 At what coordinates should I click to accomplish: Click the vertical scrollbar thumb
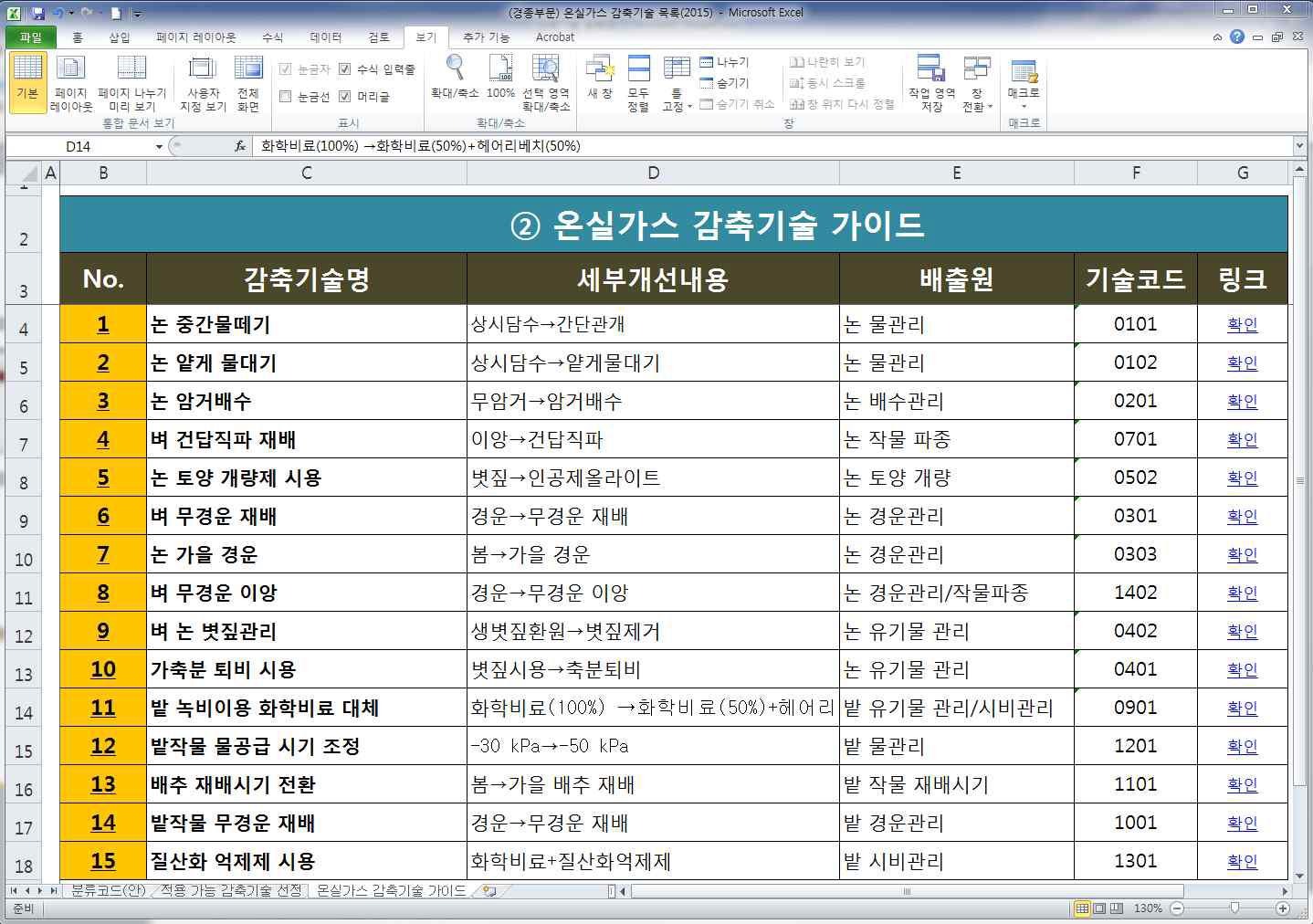(x=1300, y=479)
